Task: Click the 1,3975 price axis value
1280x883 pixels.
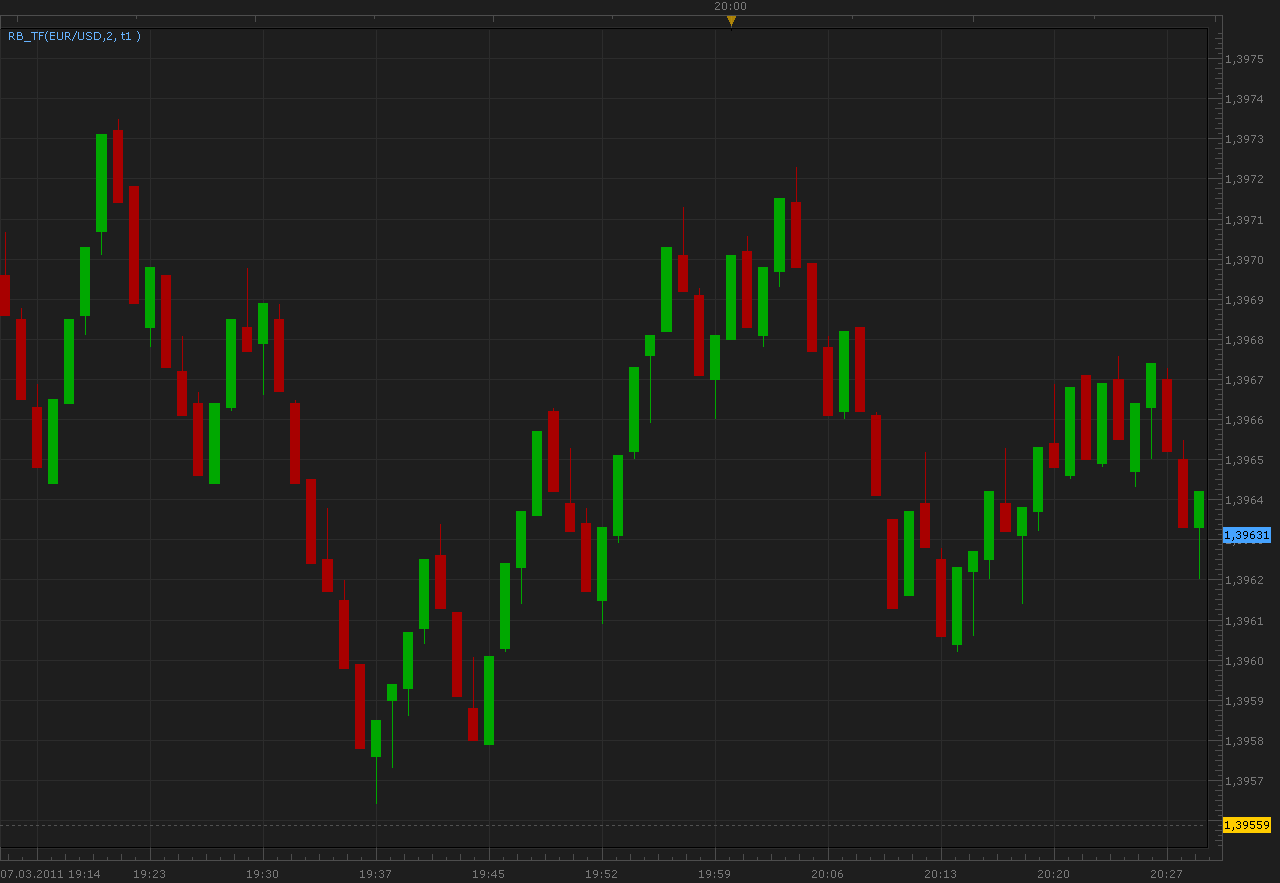Action: (x=1245, y=59)
